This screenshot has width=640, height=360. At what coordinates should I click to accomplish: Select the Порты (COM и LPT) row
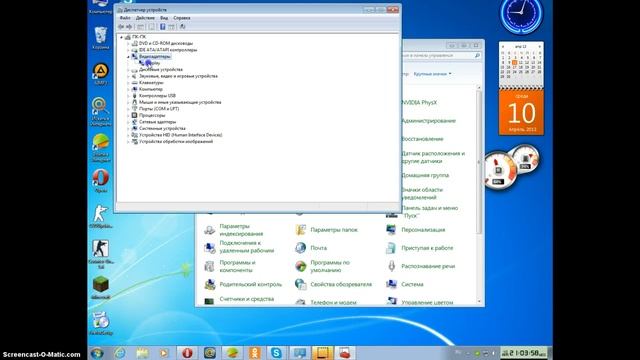159,109
